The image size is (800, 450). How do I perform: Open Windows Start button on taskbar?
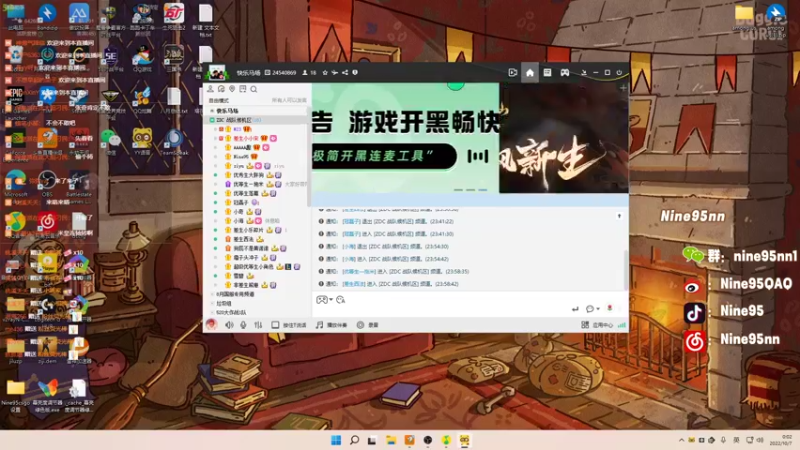pyautogui.click(x=336, y=440)
